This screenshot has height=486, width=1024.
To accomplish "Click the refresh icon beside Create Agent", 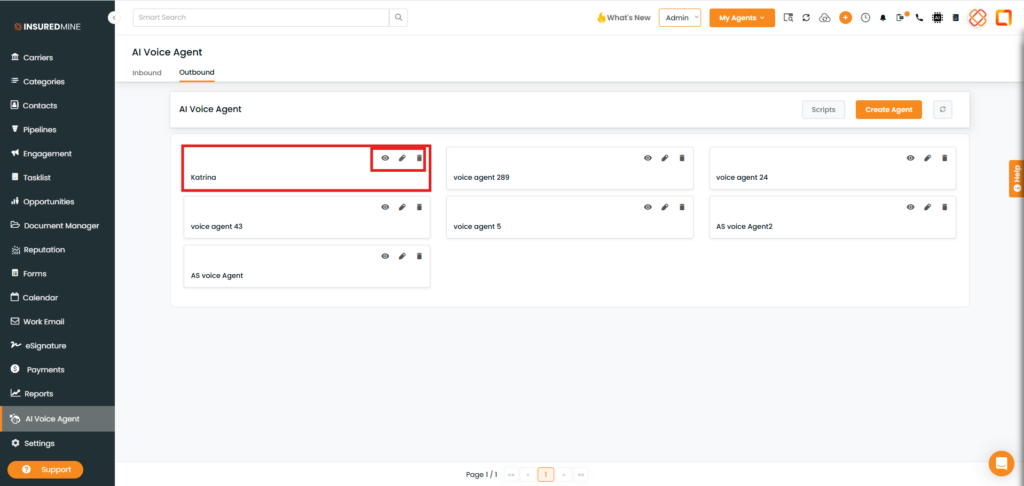I will click(941, 109).
